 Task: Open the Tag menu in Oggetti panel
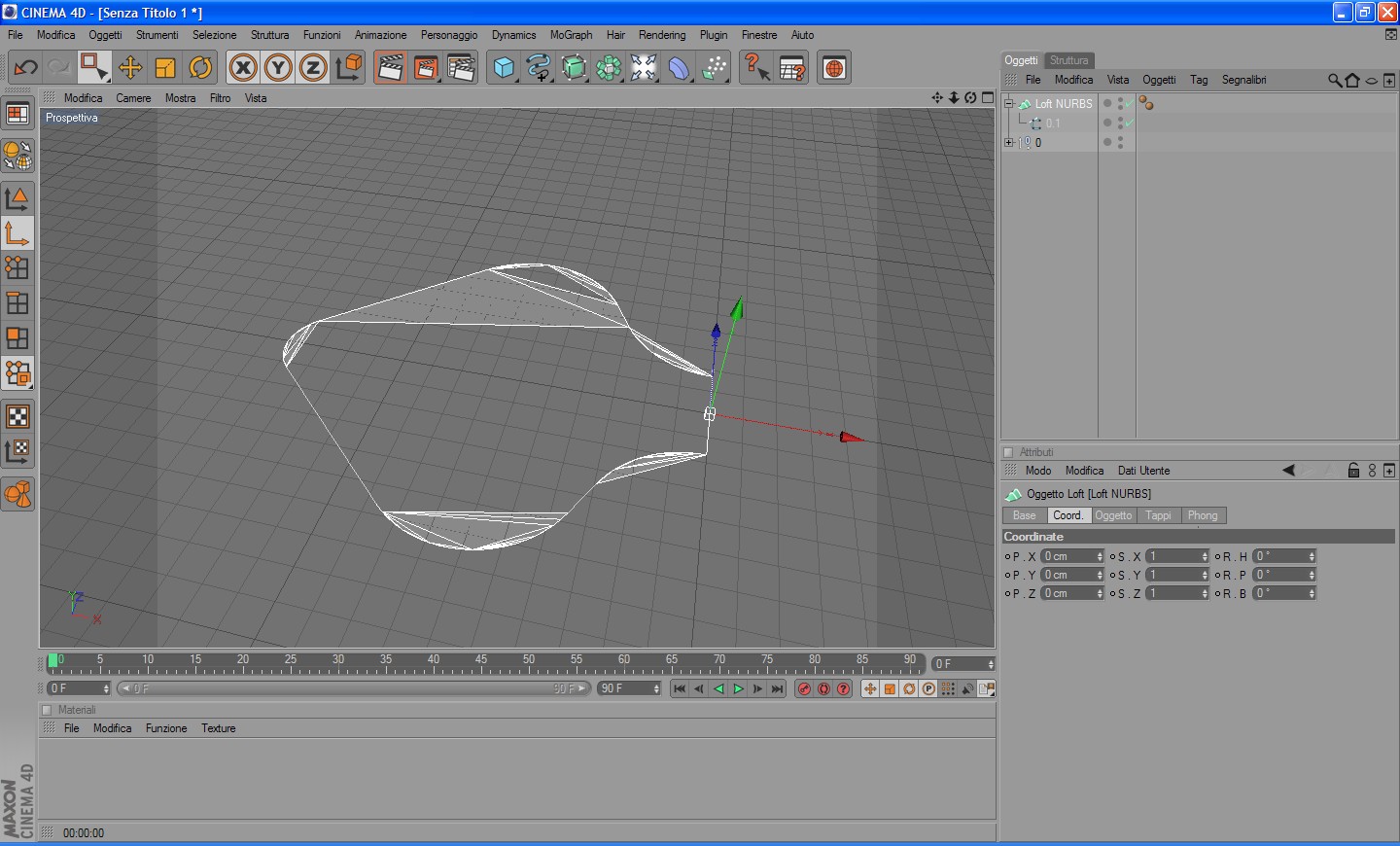1199,80
